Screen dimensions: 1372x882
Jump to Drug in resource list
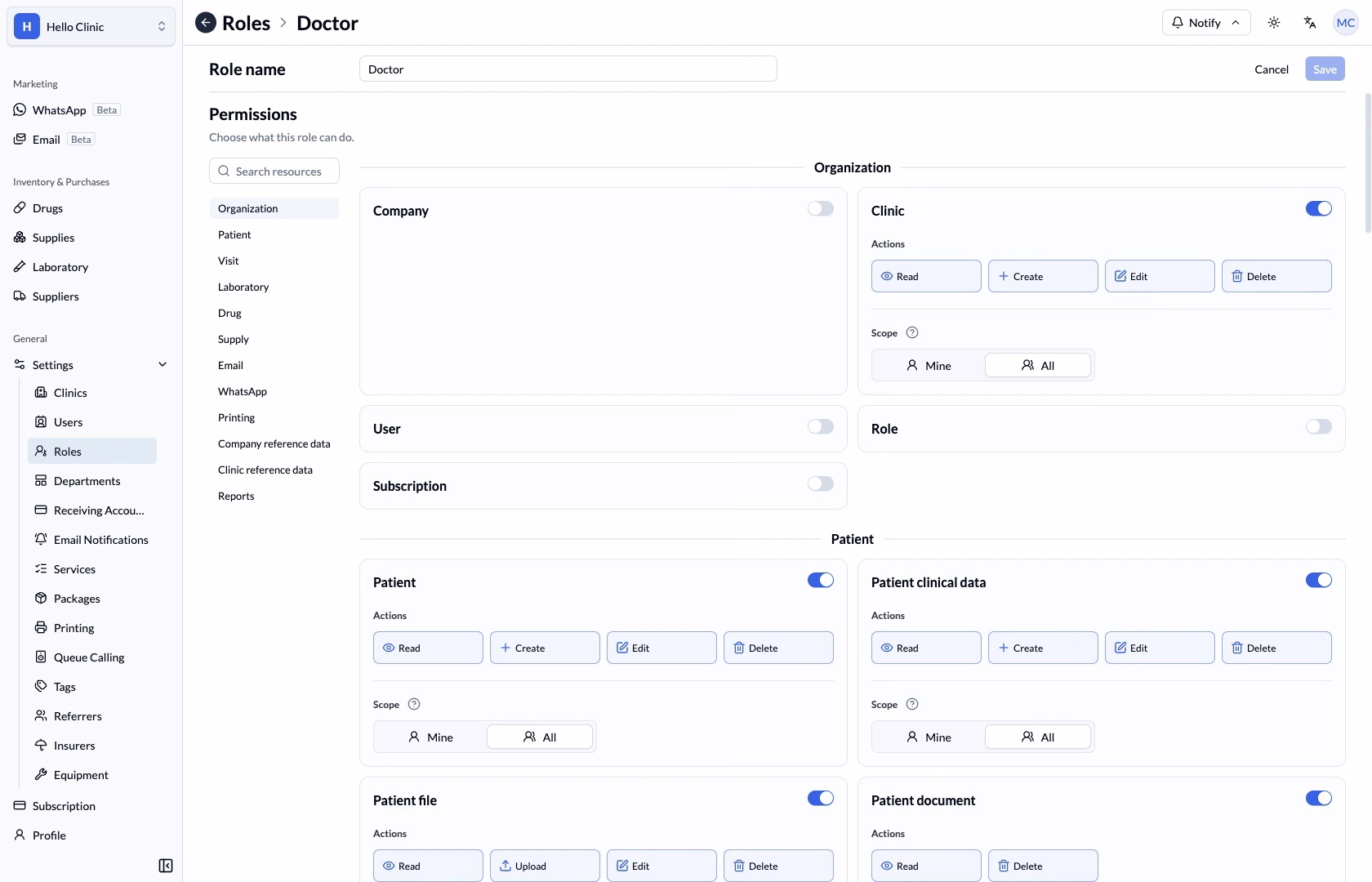[x=274, y=314]
